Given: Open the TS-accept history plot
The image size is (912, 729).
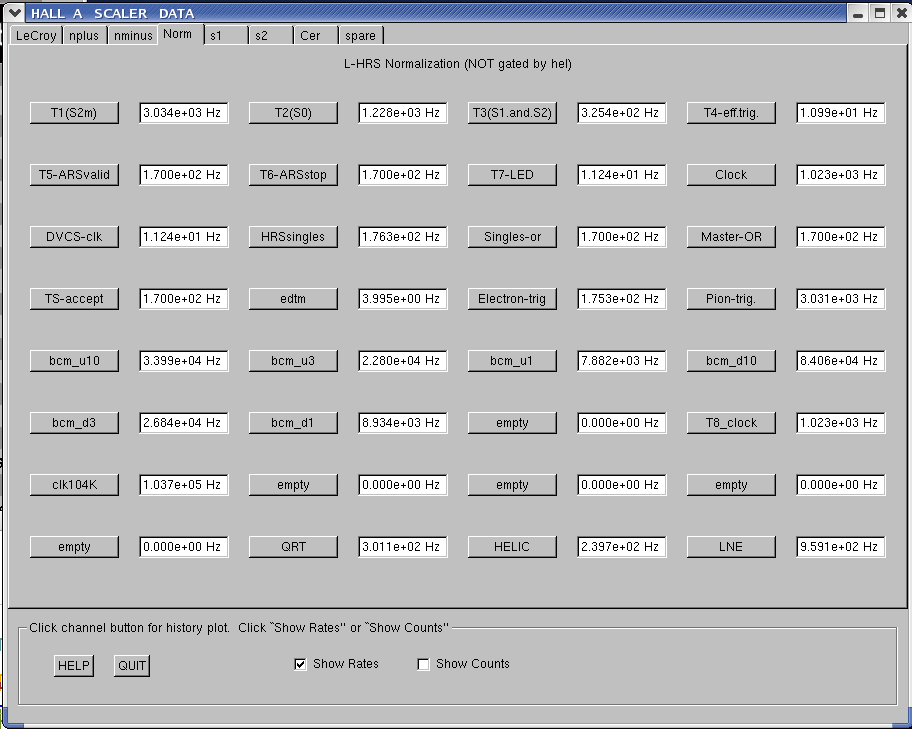Looking at the screenshot, I should 74,299.
